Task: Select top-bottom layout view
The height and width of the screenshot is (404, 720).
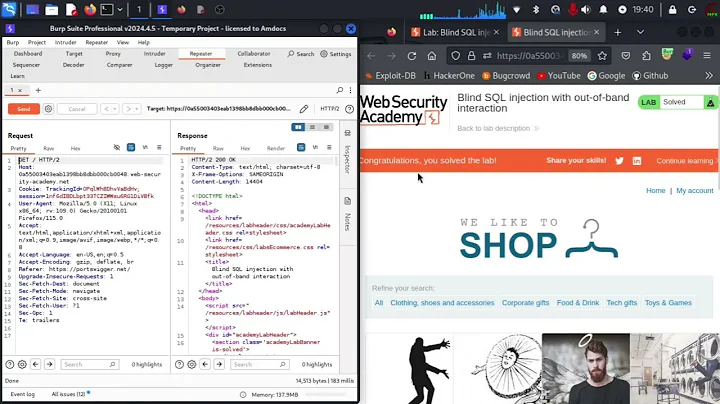Action: 312,127
